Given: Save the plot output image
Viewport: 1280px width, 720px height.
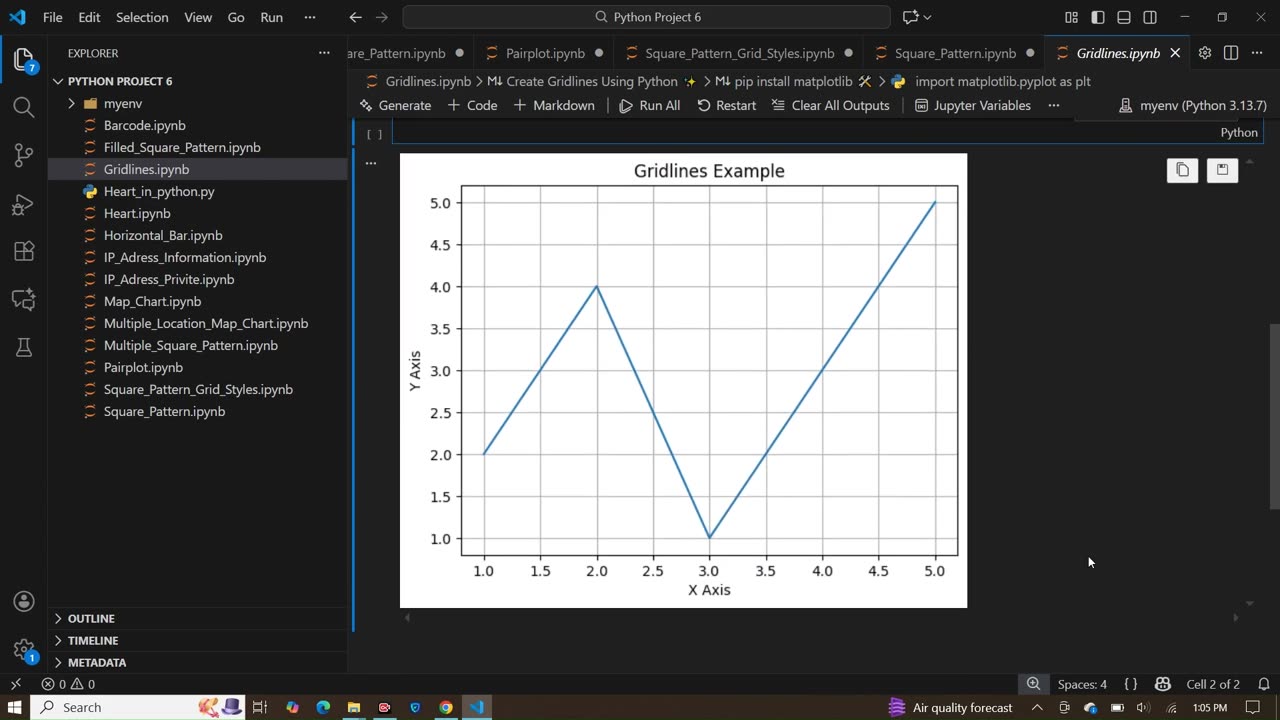Looking at the screenshot, I should pyautogui.click(x=1222, y=171).
